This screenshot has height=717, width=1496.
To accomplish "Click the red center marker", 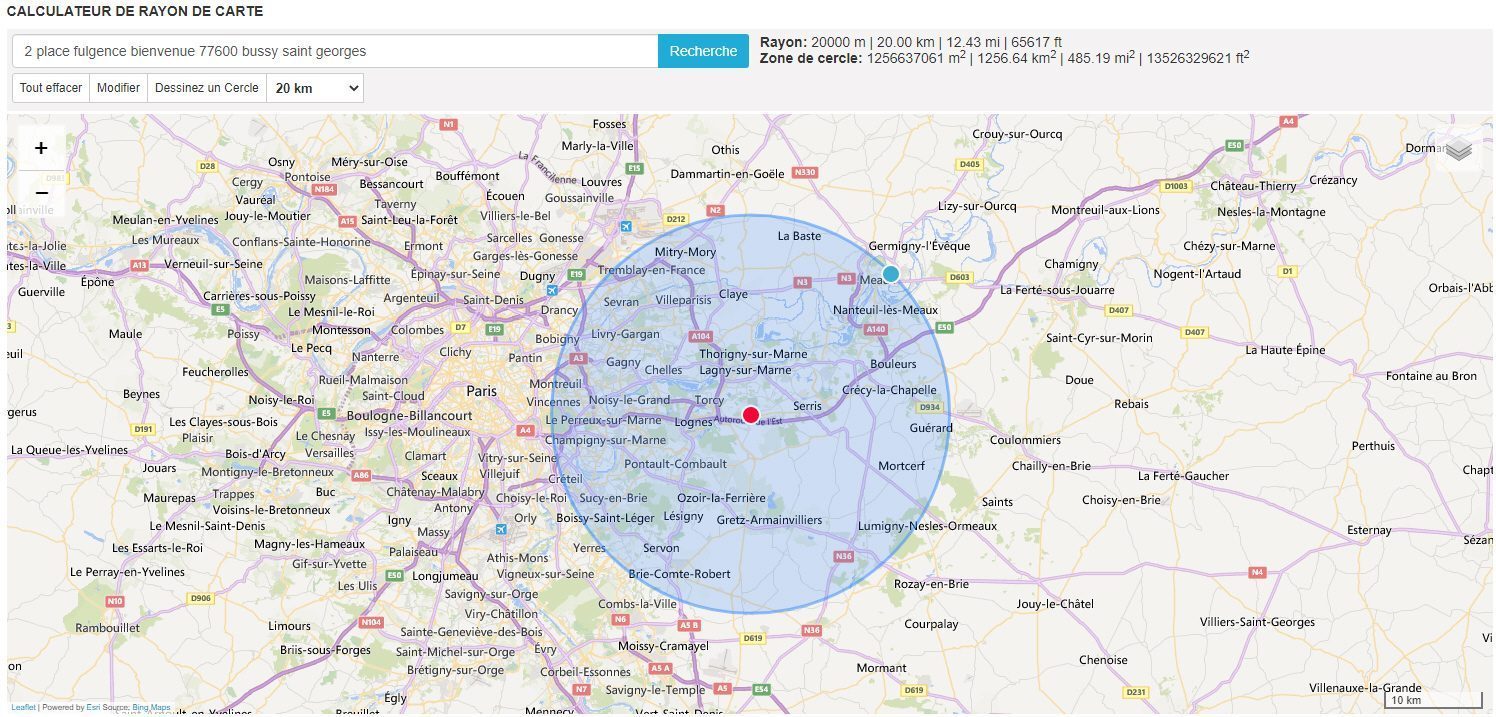I will (x=751, y=415).
